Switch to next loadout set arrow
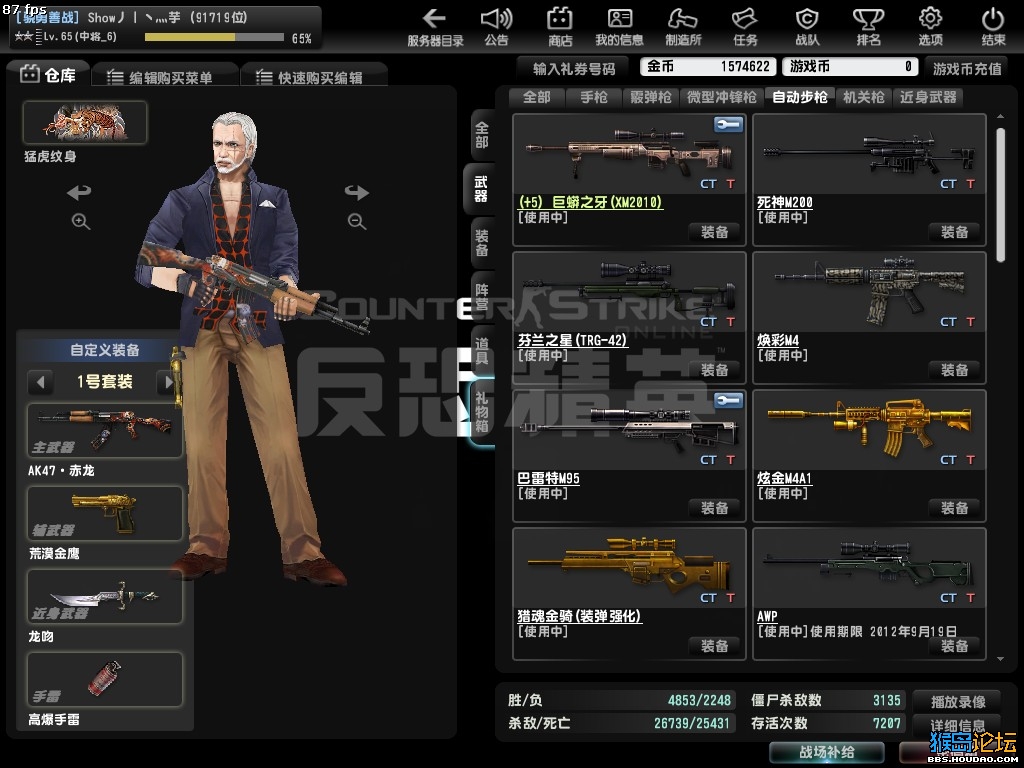 [x=168, y=381]
